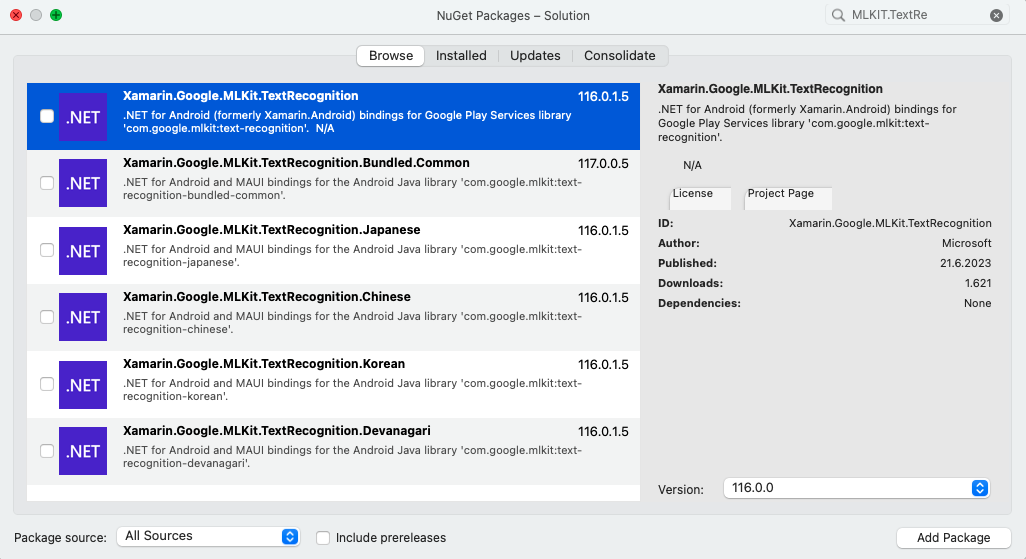Viewport: 1026px width, 559px height.
Task: Click the .NET icon for TextRecognition.Chinese package
Action: point(83,317)
